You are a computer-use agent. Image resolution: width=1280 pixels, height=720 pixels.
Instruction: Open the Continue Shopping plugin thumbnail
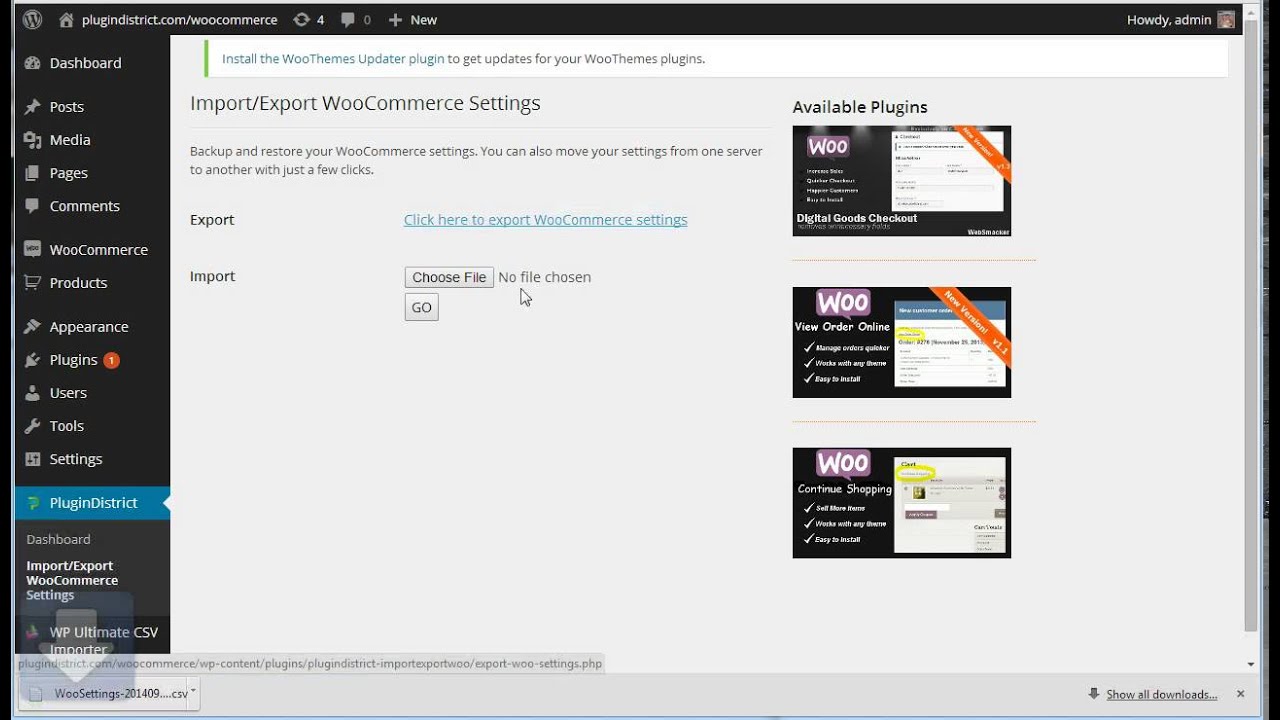point(901,503)
